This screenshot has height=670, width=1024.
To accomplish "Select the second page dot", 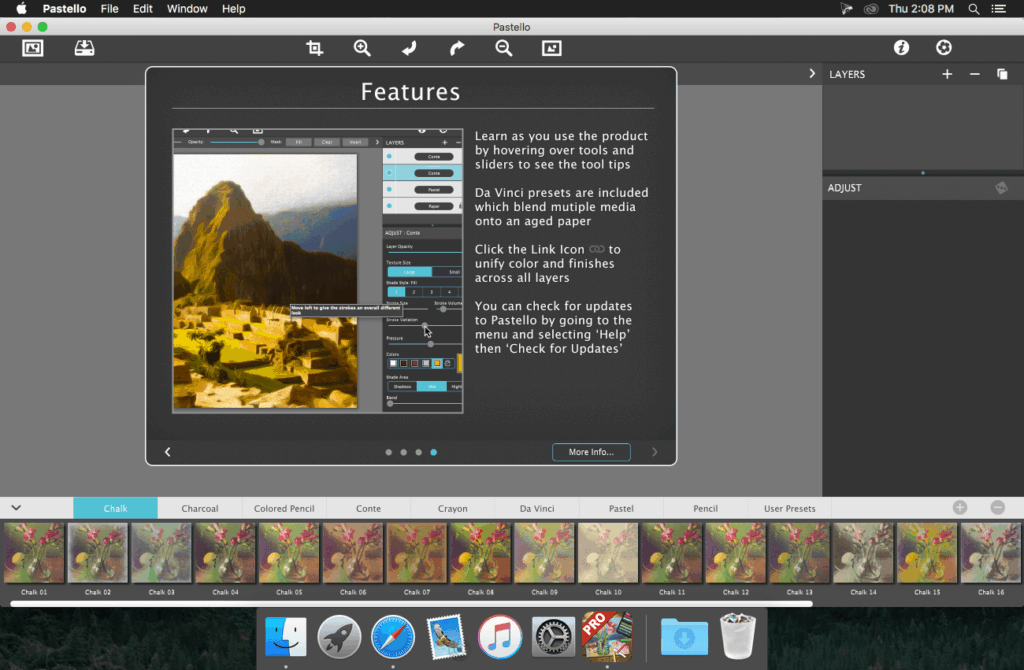I will click(x=404, y=452).
